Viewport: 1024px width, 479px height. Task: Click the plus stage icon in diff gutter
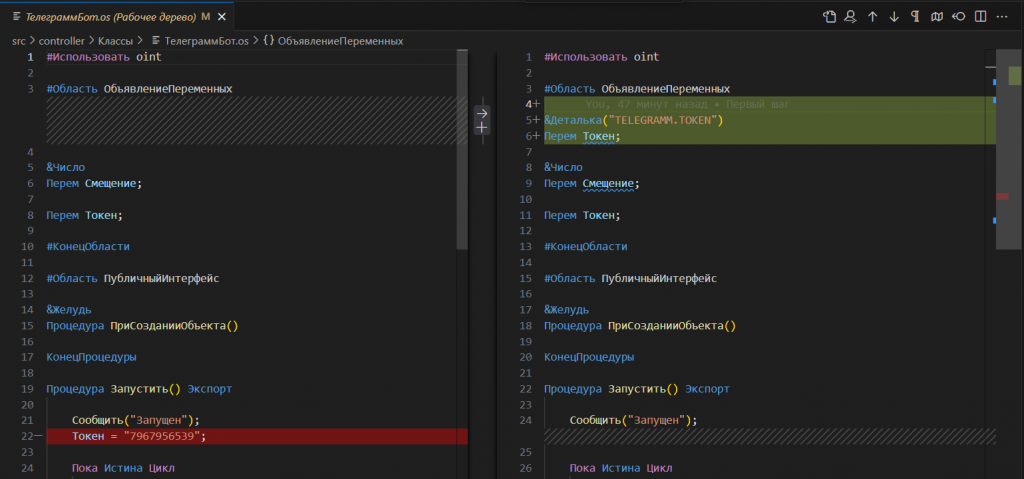tap(482, 128)
